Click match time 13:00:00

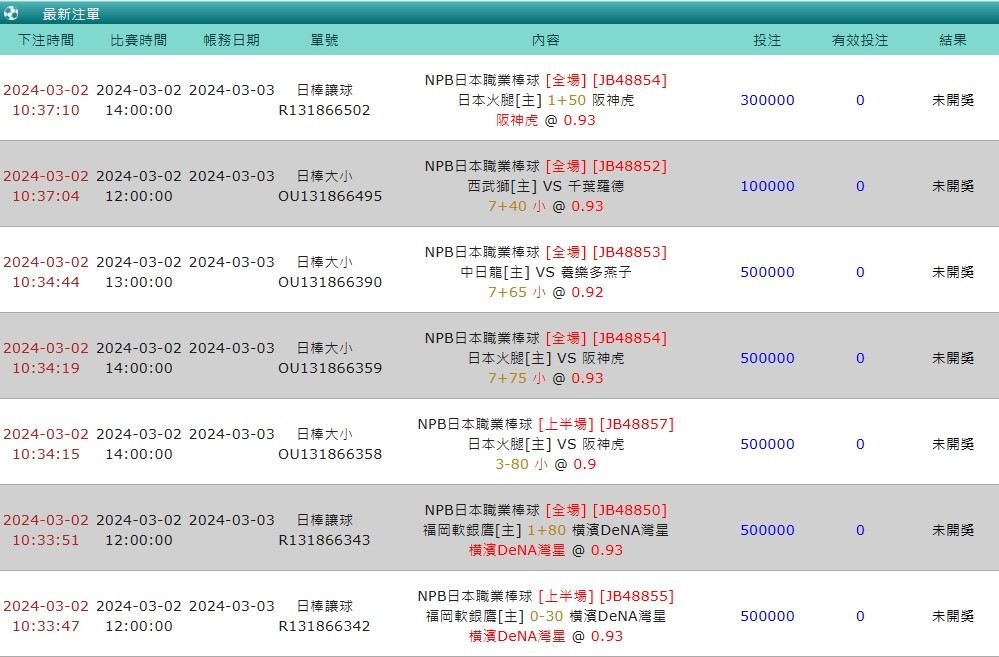[x=139, y=282]
